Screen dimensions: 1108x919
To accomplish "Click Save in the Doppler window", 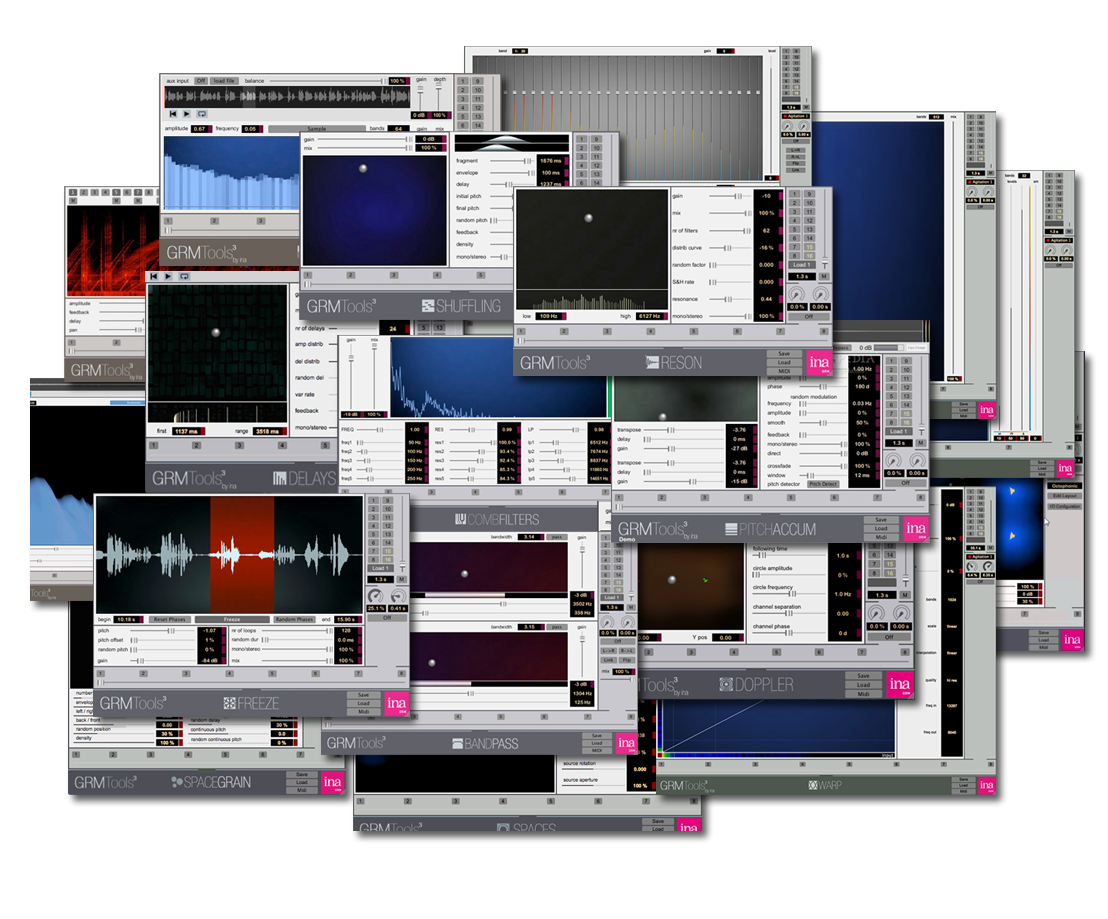I will [864, 675].
